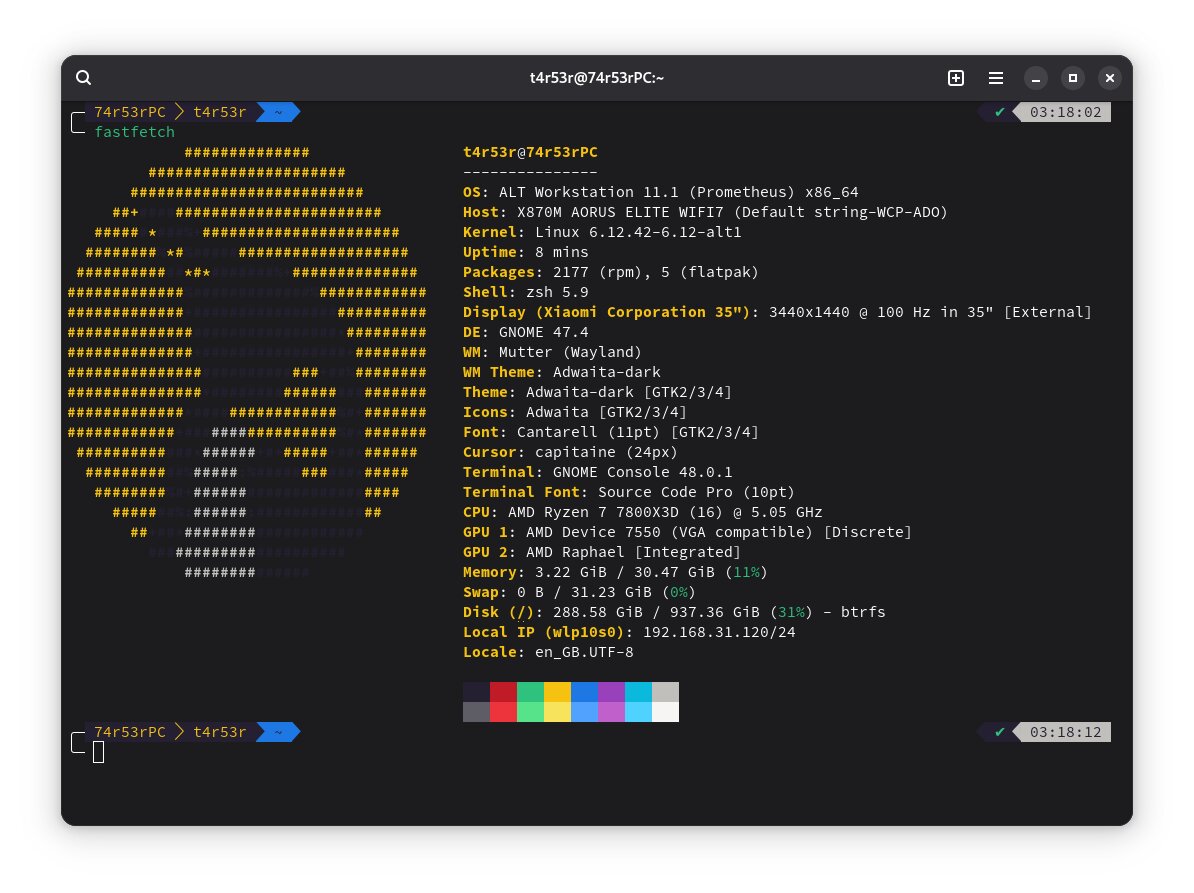Viewport: 1194px width, 893px height.
Task: Click the Locale value 'en_GB.UTF-8'
Action: tap(584, 652)
